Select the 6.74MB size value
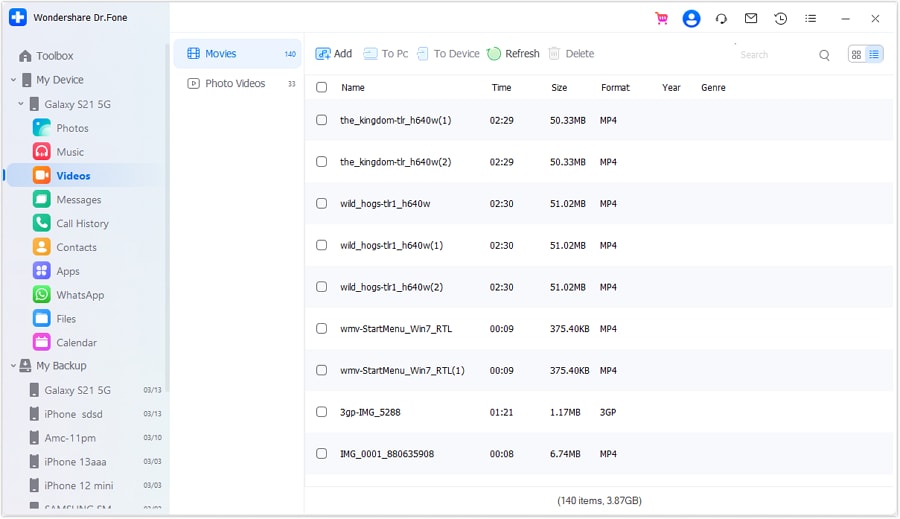 tap(565, 454)
